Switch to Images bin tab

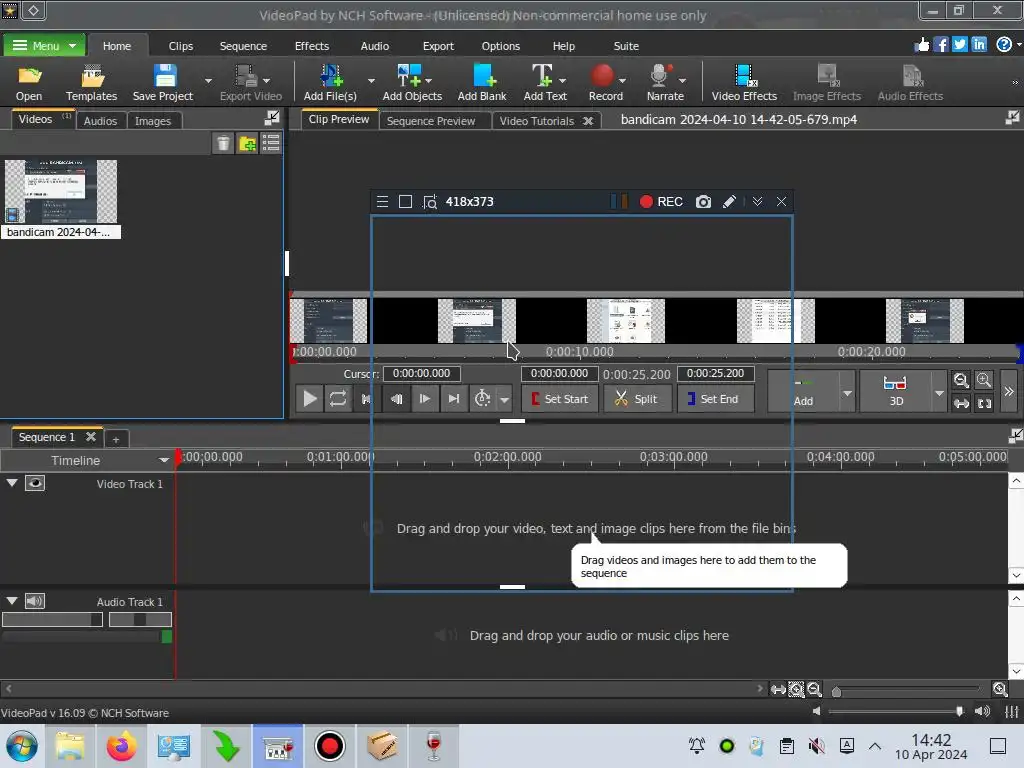pyautogui.click(x=153, y=121)
